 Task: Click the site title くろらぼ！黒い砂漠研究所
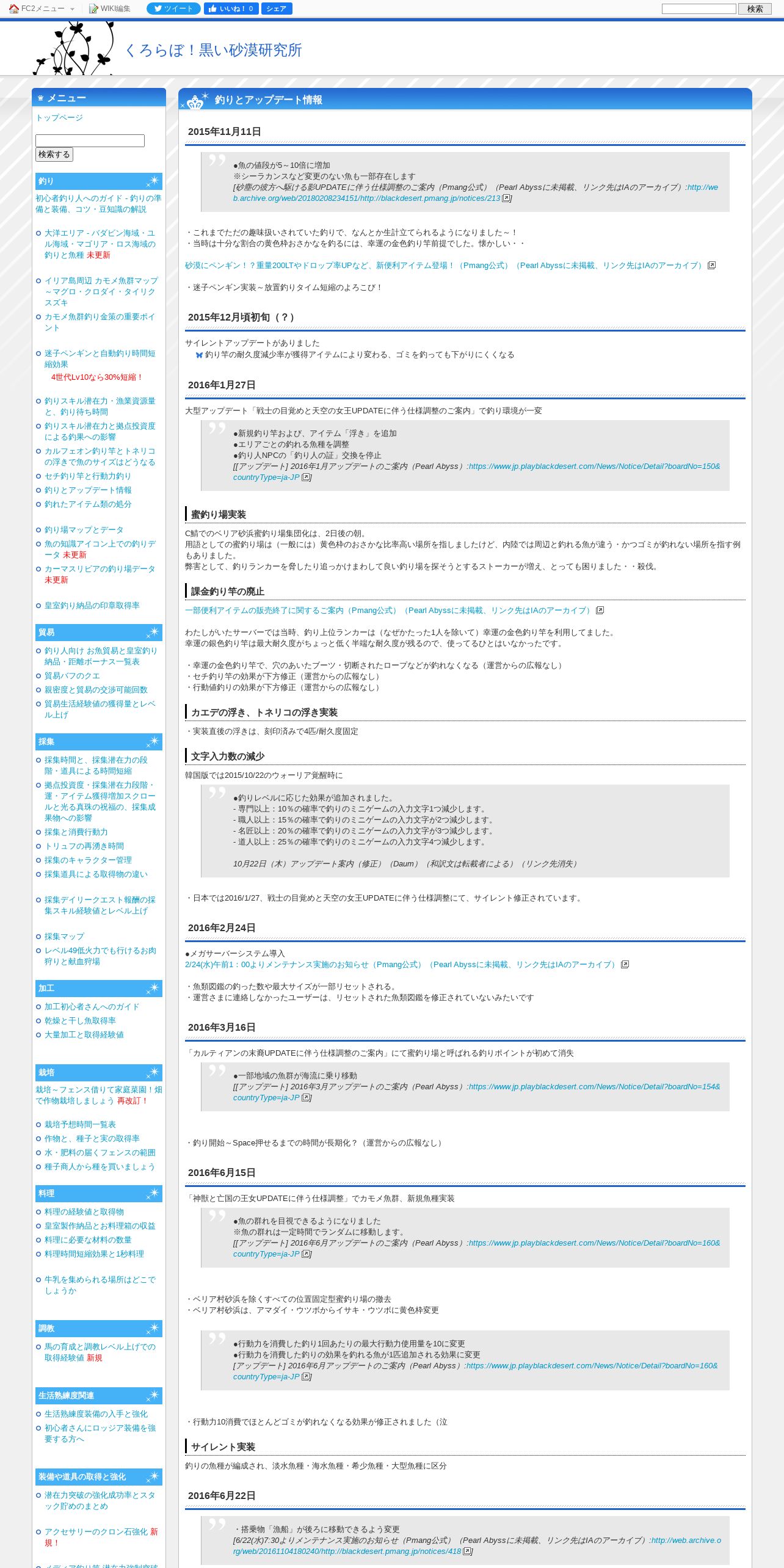[213, 50]
